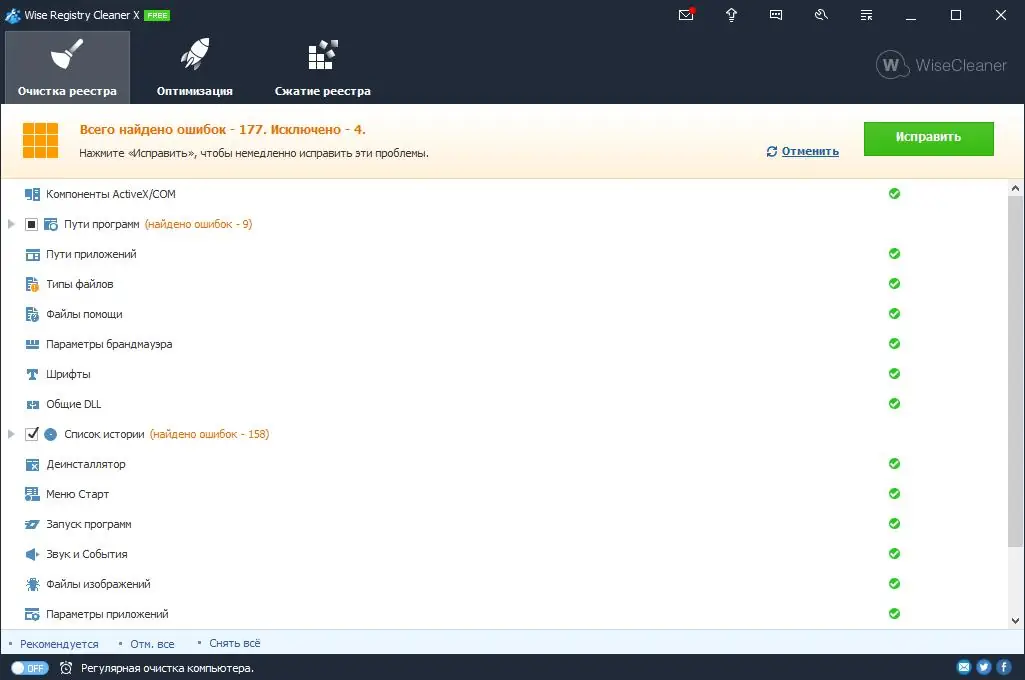Screen dimensions: 1025x680
Task: Click the mail icon with red notification badge
Action: [686, 15]
